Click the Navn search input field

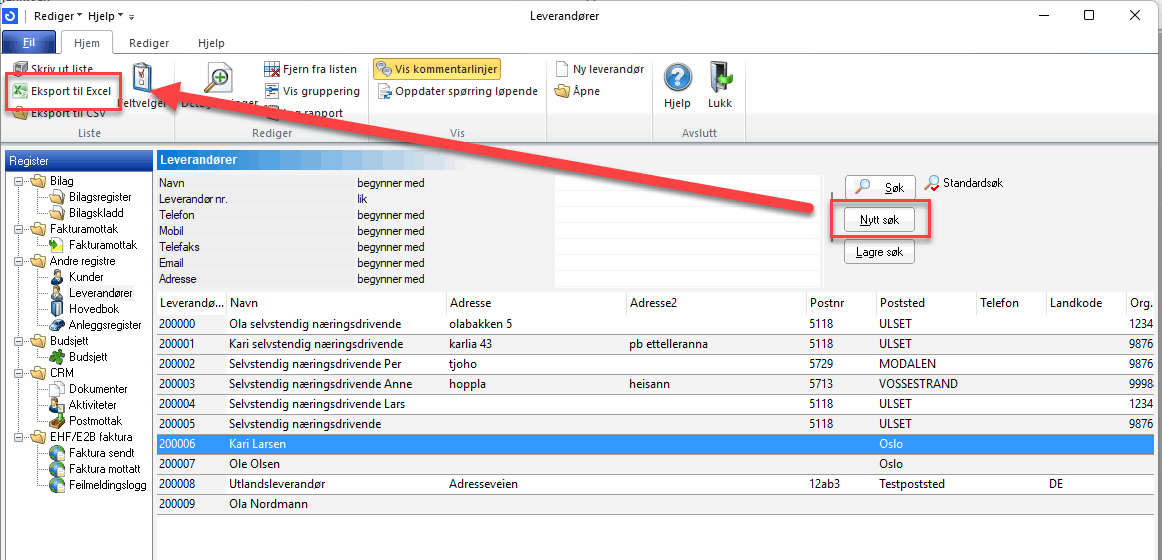pyautogui.click(x=686, y=183)
